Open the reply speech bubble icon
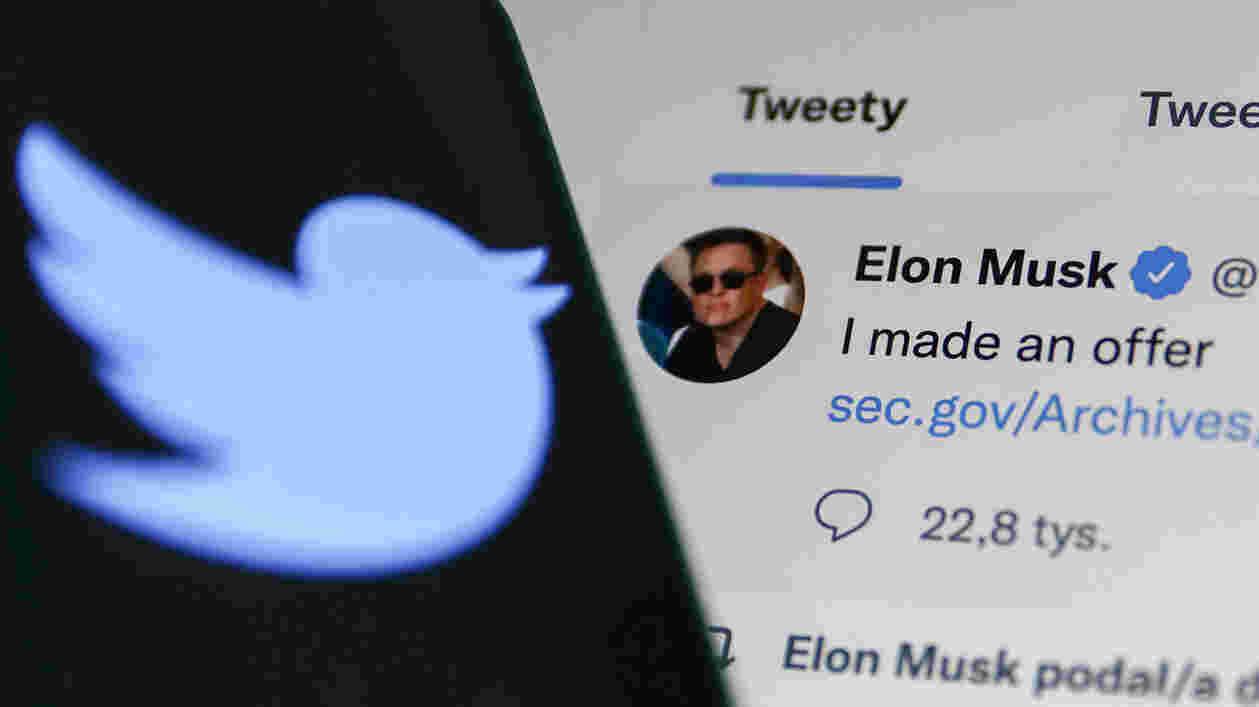Image resolution: width=1259 pixels, height=707 pixels. click(843, 516)
